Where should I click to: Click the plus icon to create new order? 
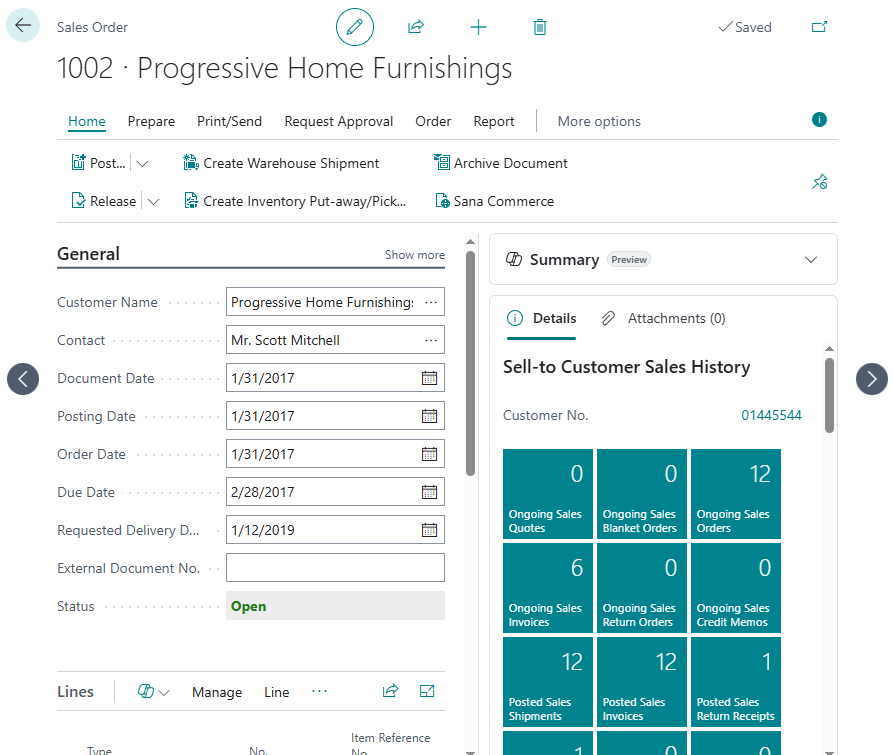tap(478, 27)
